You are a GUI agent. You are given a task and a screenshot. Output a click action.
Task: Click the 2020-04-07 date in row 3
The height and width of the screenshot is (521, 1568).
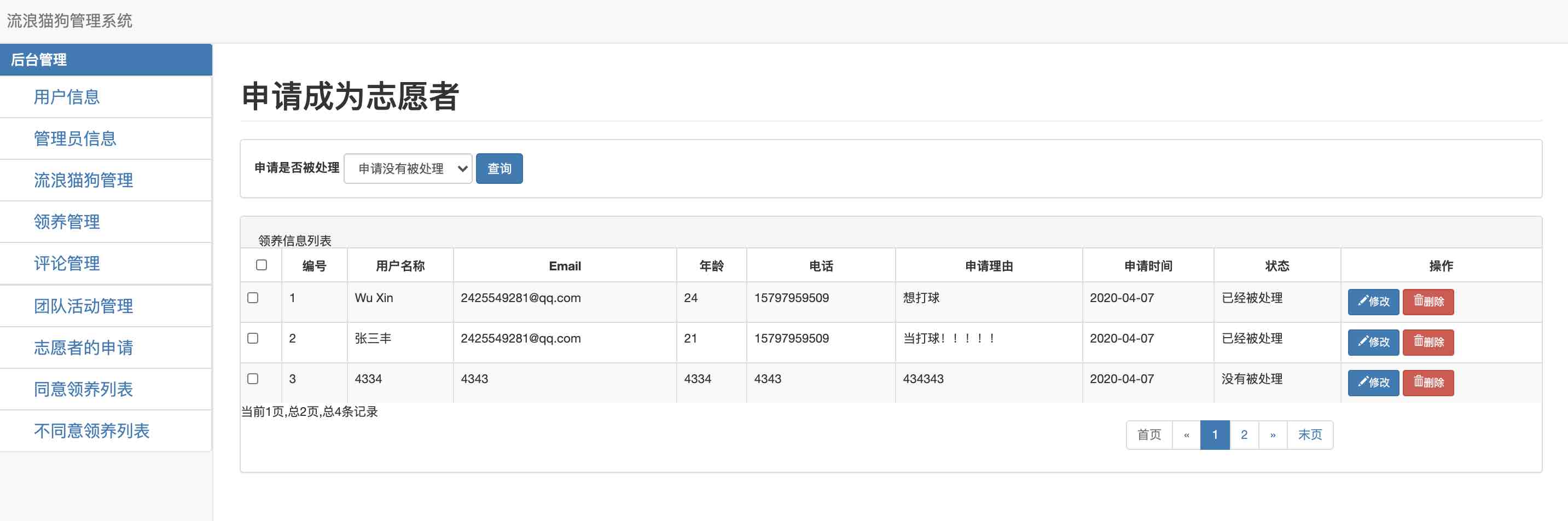point(1121,379)
